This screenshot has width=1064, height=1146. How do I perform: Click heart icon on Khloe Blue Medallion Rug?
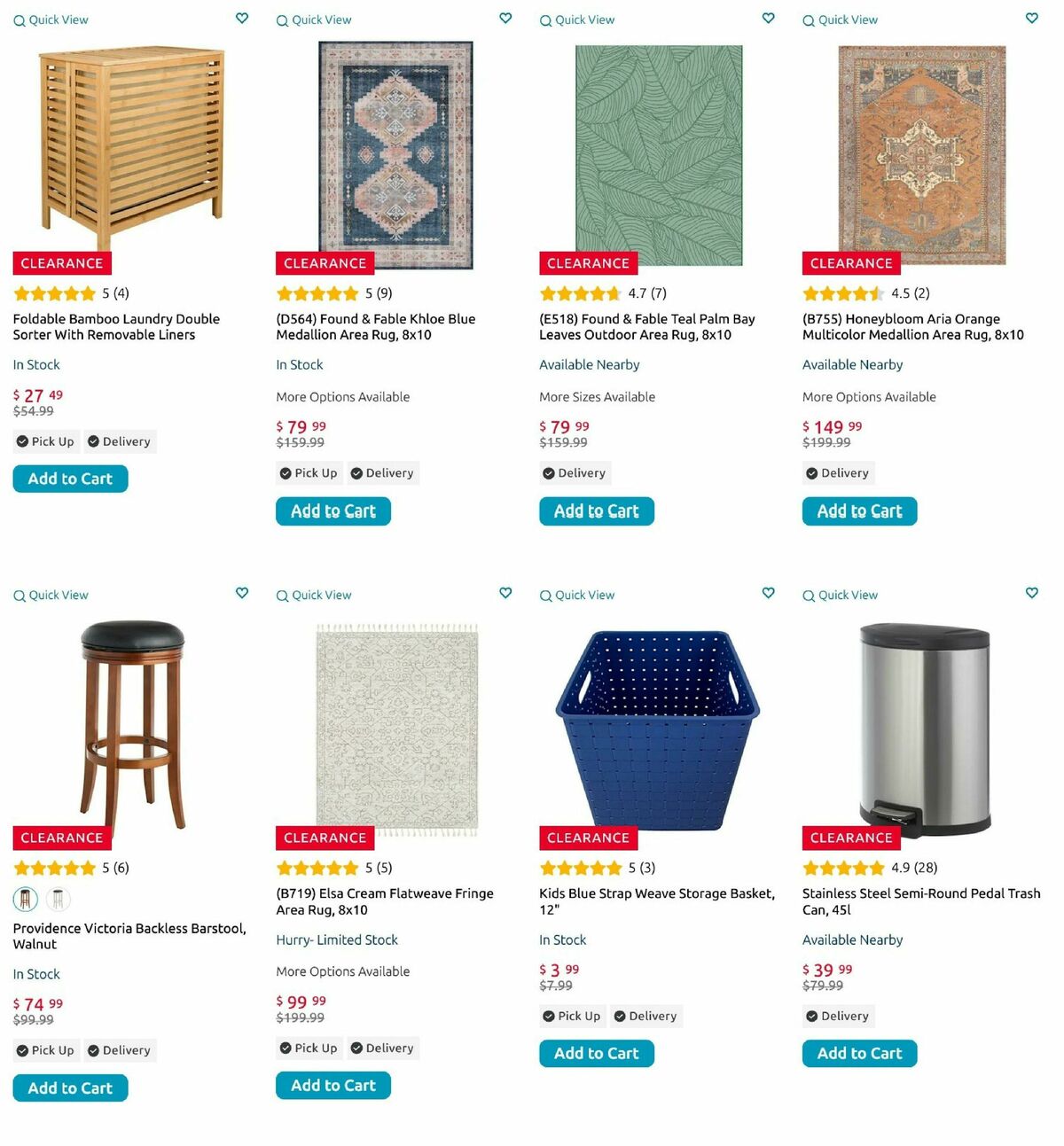505,18
